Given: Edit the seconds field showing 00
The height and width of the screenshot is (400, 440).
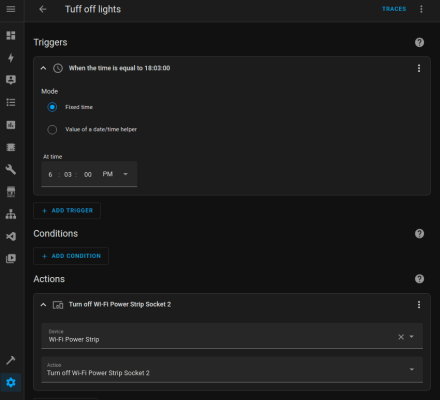Looking at the screenshot, I should pos(88,174).
